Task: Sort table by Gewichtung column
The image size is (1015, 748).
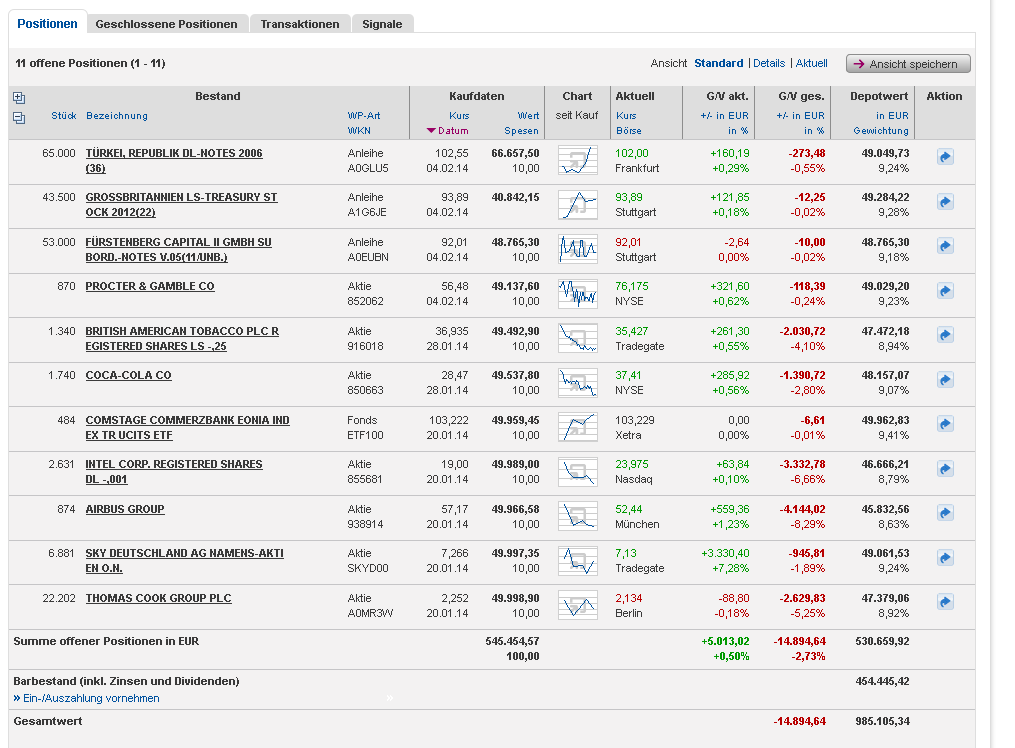Action: pyautogui.click(x=880, y=131)
